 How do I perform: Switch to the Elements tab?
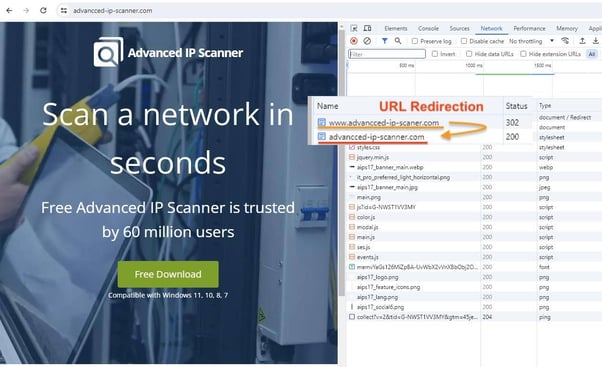pos(395,28)
